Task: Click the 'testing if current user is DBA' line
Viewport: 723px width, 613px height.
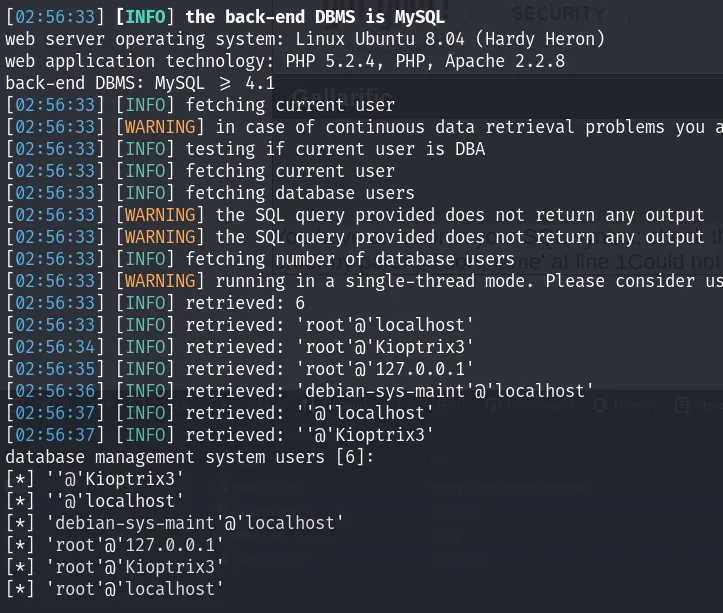Action: [x=245, y=149]
